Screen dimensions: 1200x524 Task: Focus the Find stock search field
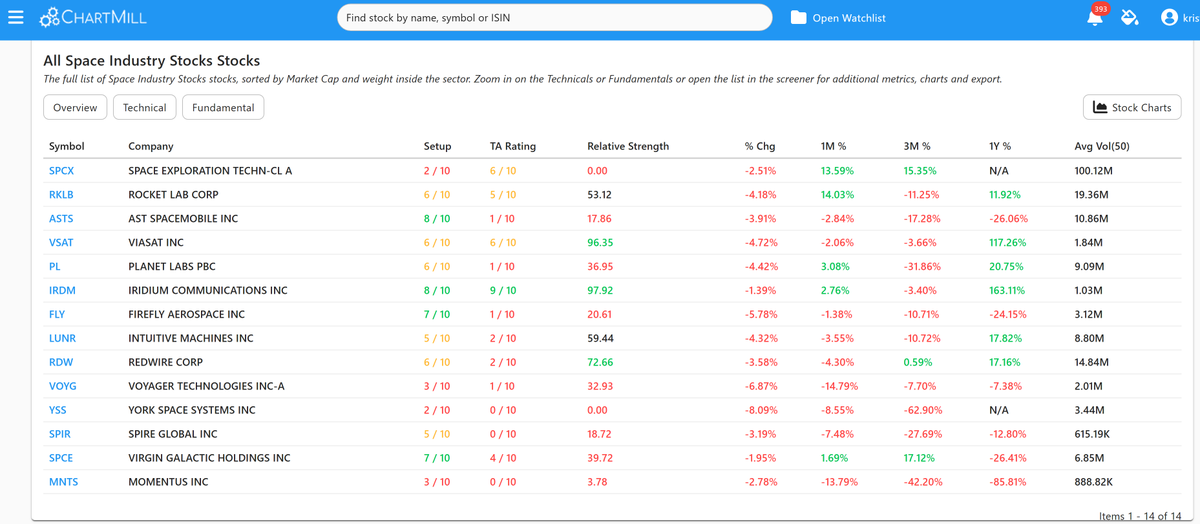(x=555, y=18)
